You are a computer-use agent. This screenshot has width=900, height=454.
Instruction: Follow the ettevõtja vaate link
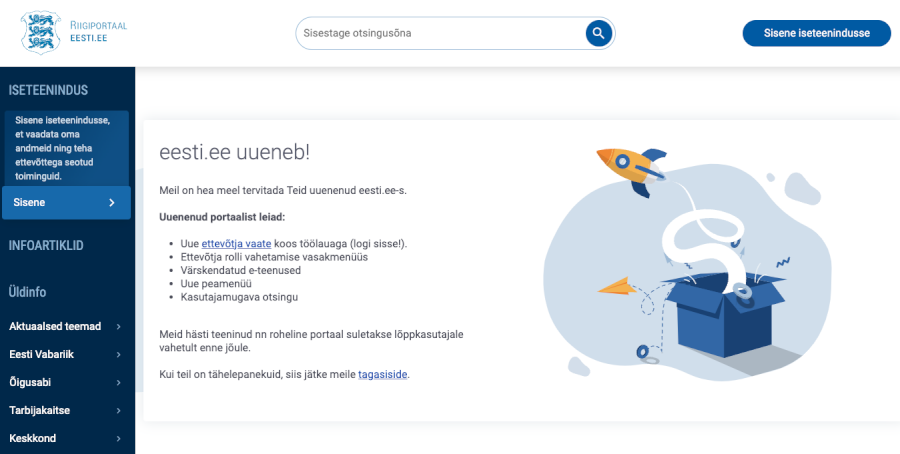click(236, 243)
